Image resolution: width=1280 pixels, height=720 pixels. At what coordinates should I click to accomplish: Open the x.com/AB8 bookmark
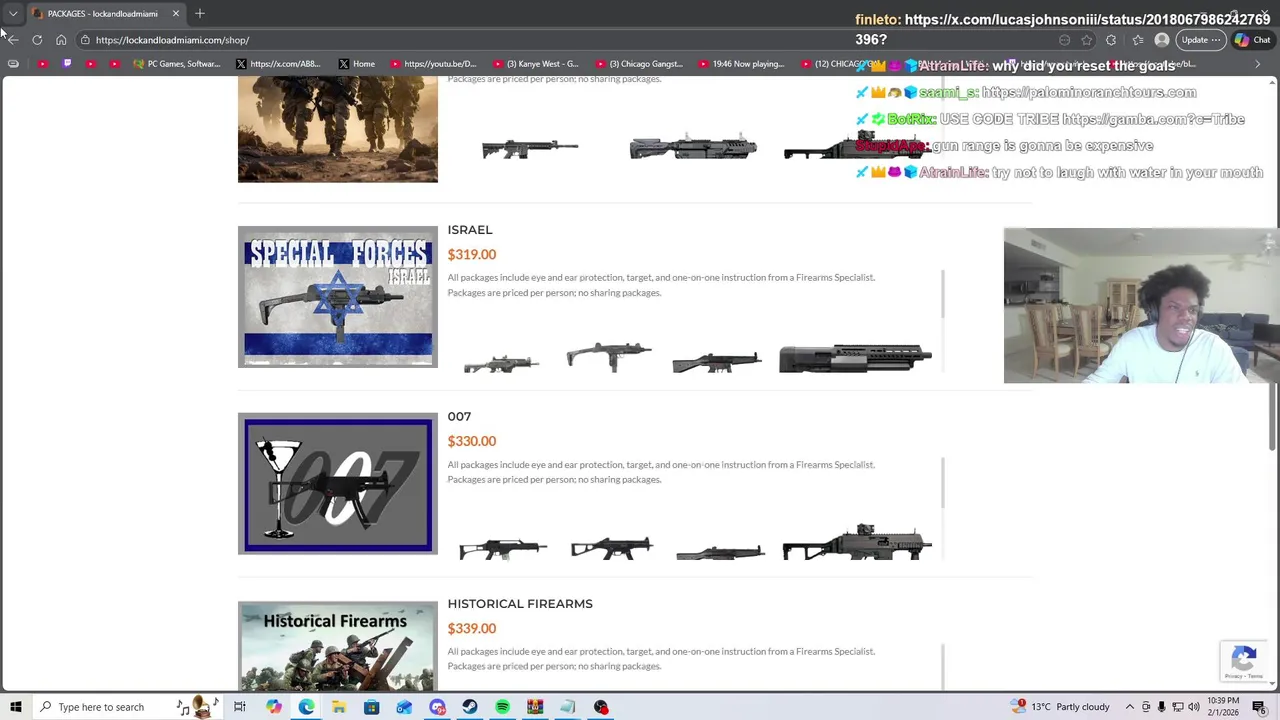279,64
